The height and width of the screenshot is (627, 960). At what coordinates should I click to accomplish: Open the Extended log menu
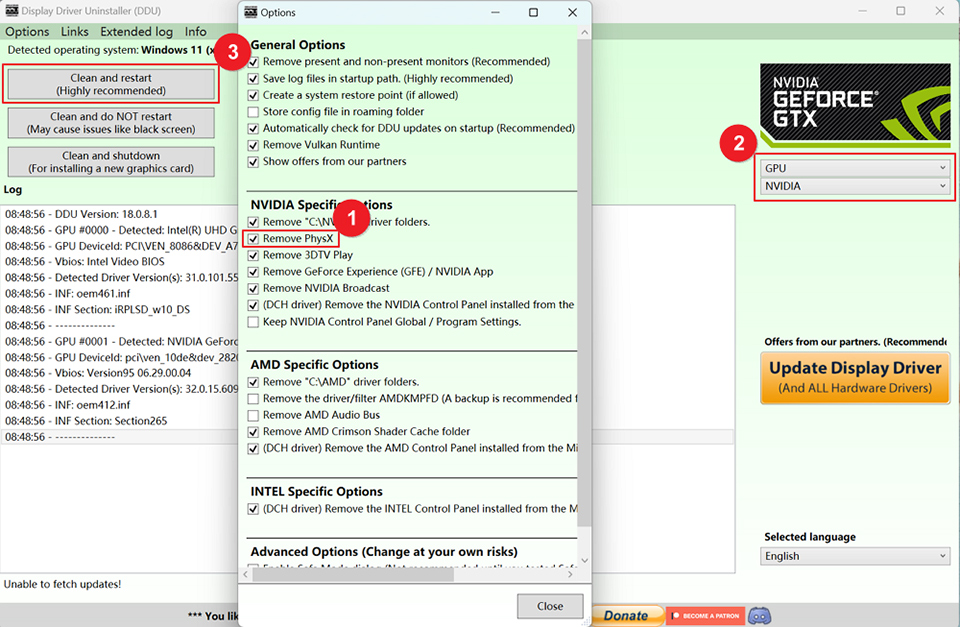click(x=136, y=32)
